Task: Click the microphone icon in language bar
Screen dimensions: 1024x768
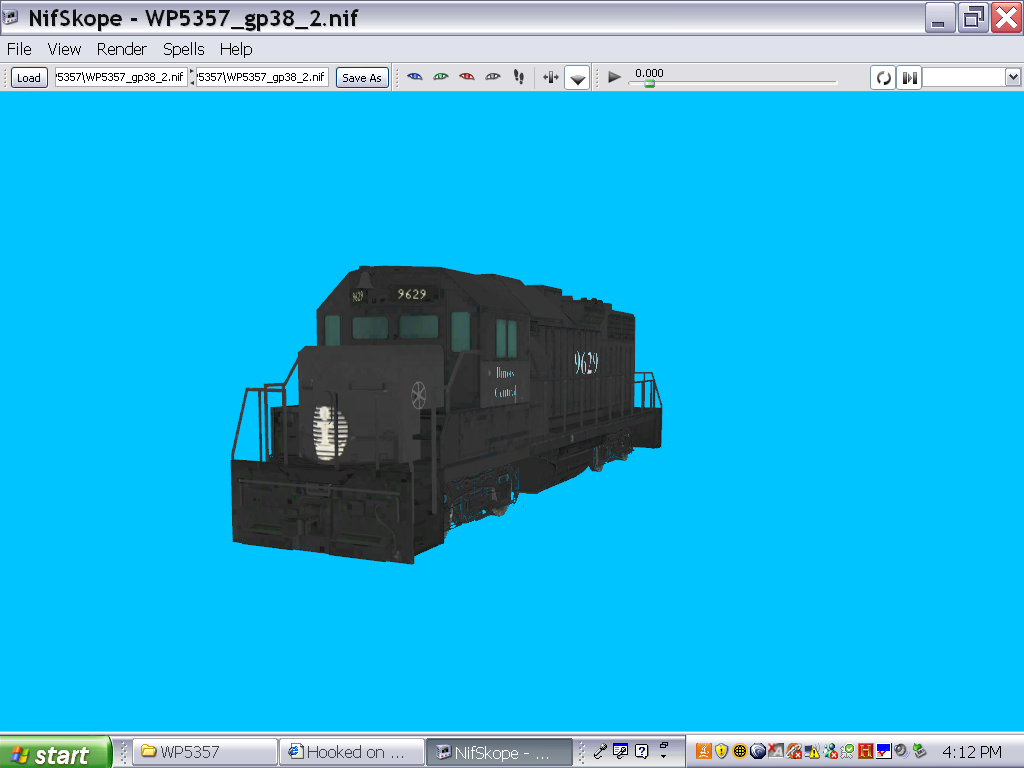Action: coord(600,751)
